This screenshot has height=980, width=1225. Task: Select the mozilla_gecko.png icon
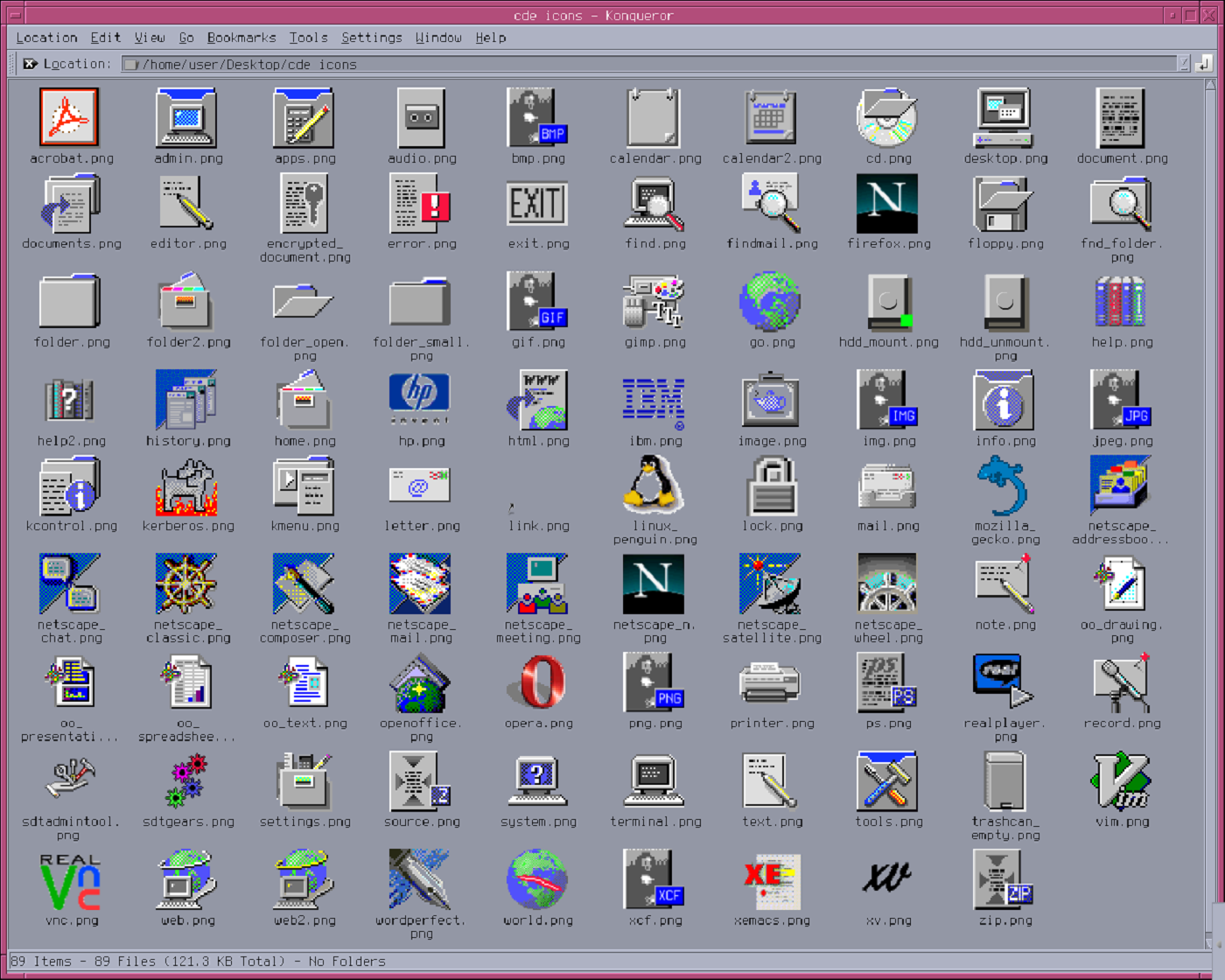coord(1004,485)
